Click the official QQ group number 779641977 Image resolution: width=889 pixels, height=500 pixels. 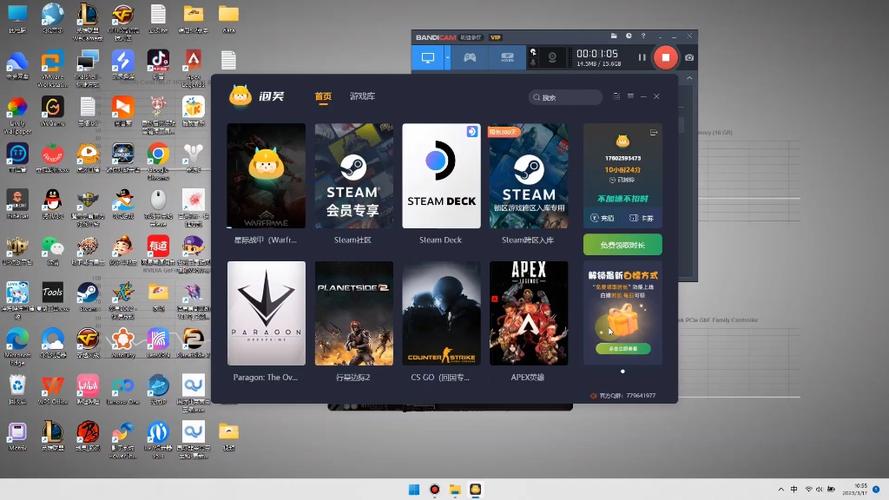pyautogui.click(x=641, y=396)
